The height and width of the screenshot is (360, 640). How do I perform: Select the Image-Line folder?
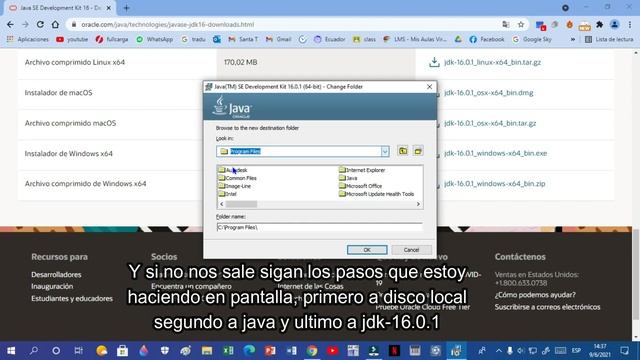click(x=235, y=186)
